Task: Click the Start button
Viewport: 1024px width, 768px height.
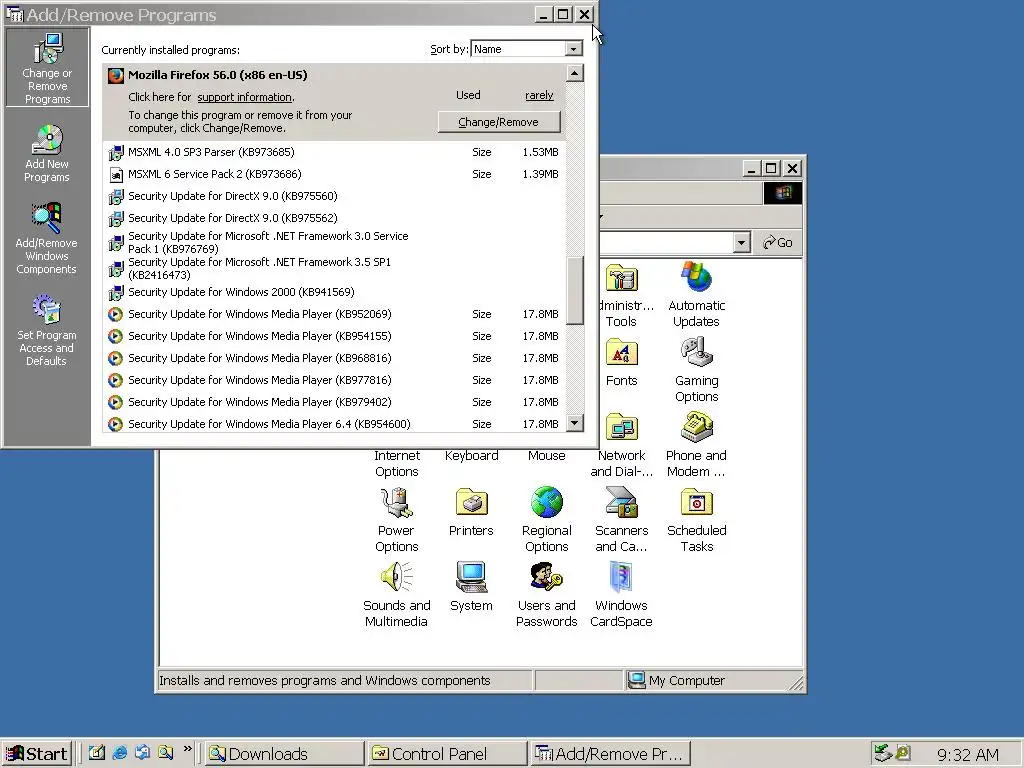Action: tap(37, 754)
